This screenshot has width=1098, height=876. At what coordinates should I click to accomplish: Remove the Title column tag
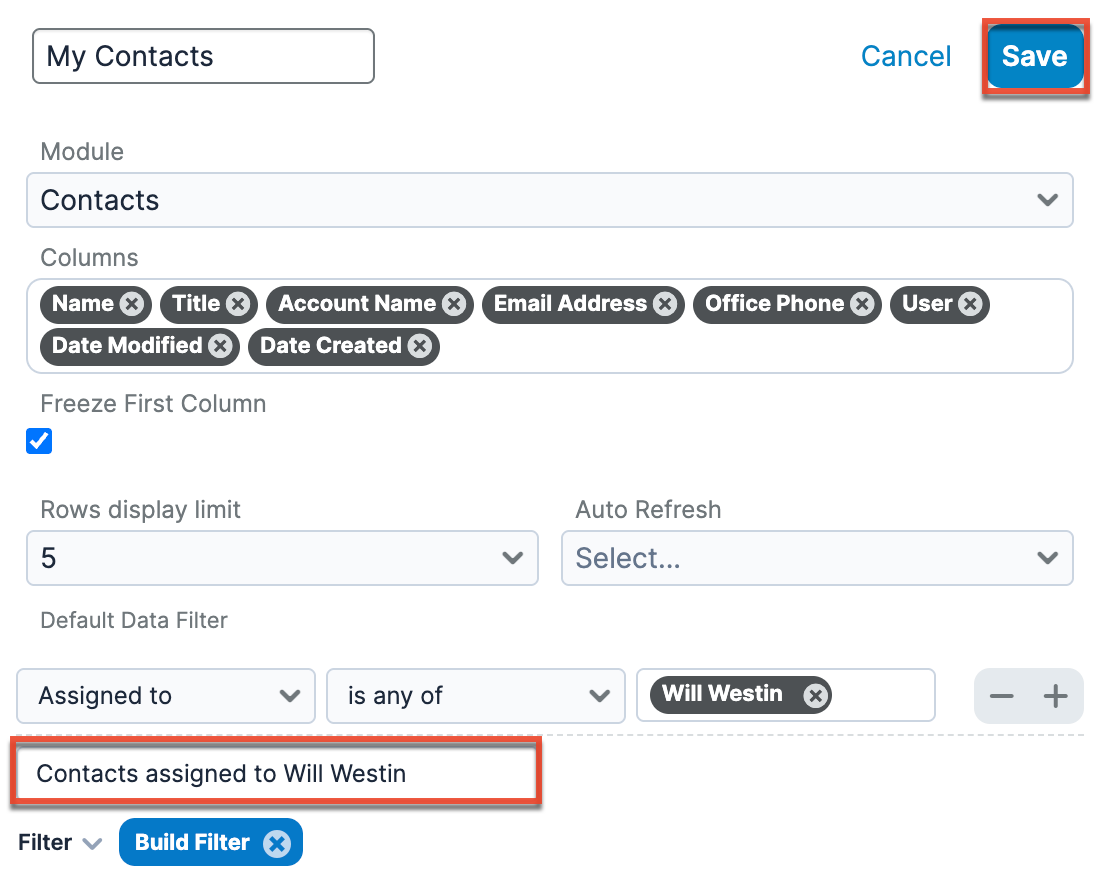(x=237, y=304)
